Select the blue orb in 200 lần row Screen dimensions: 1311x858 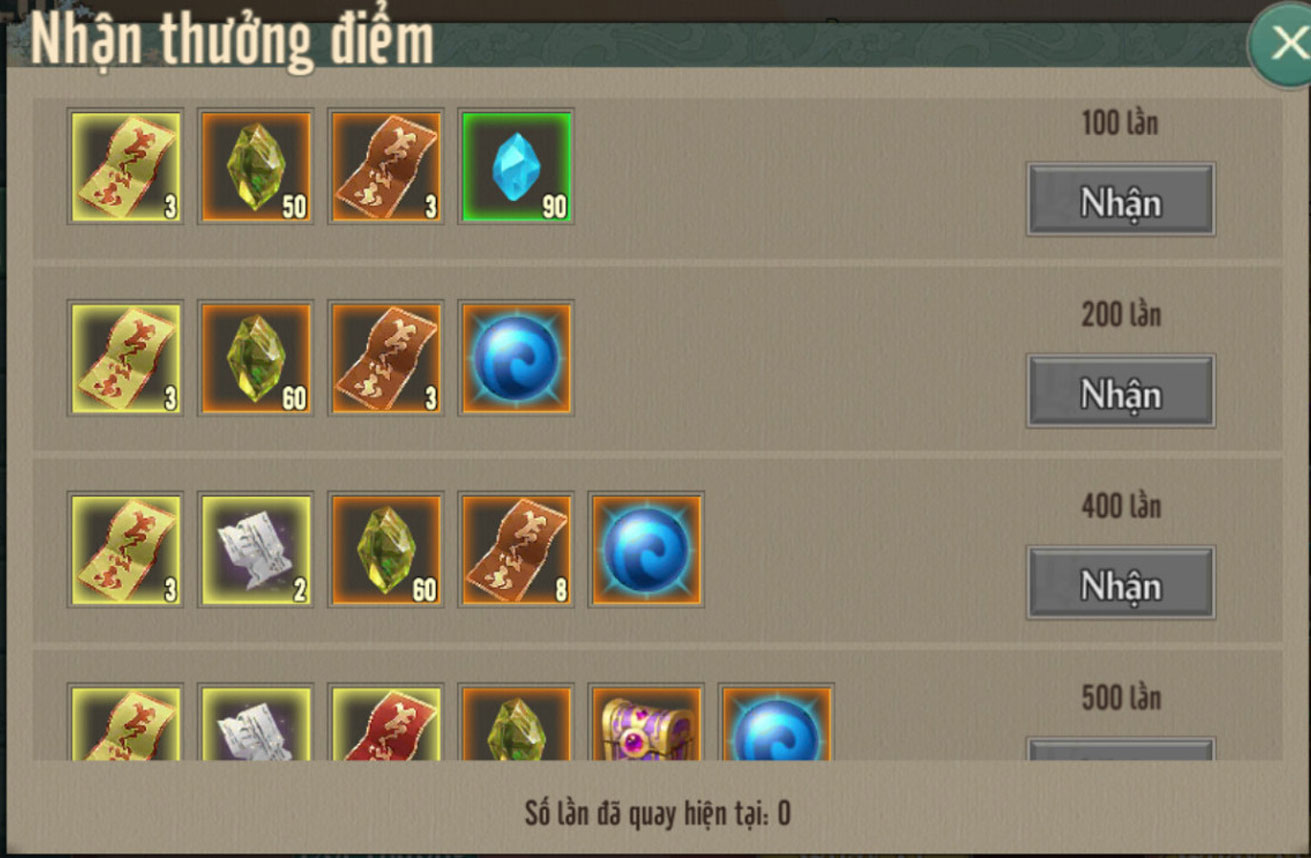pyautogui.click(x=516, y=358)
